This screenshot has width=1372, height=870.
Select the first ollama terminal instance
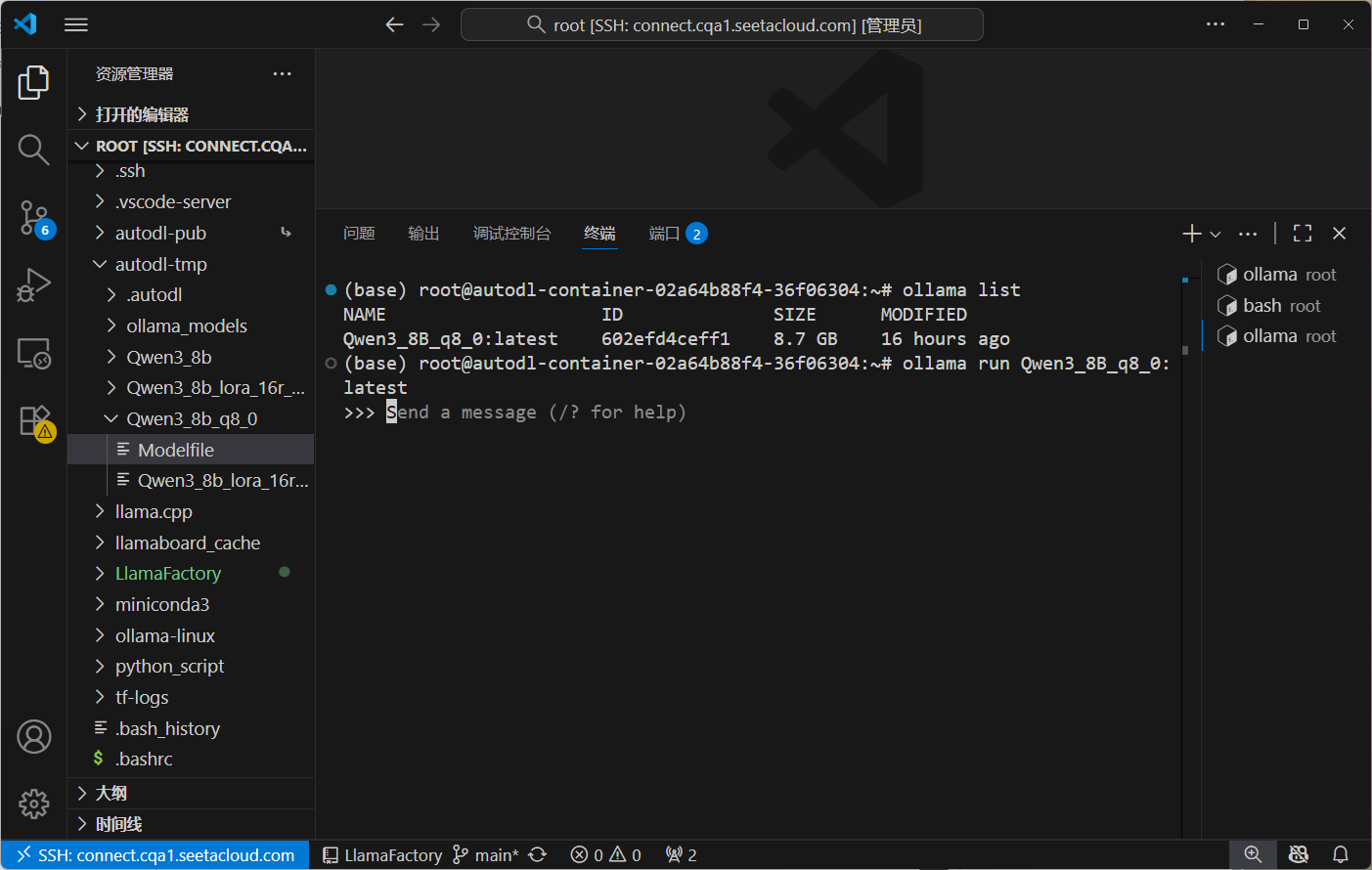point(1277,275)
